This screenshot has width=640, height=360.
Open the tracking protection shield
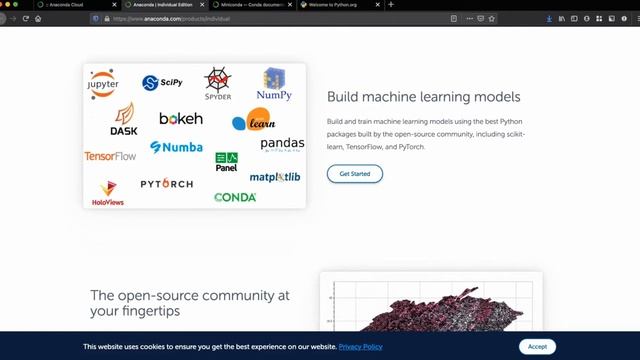[x=96, y=19]
